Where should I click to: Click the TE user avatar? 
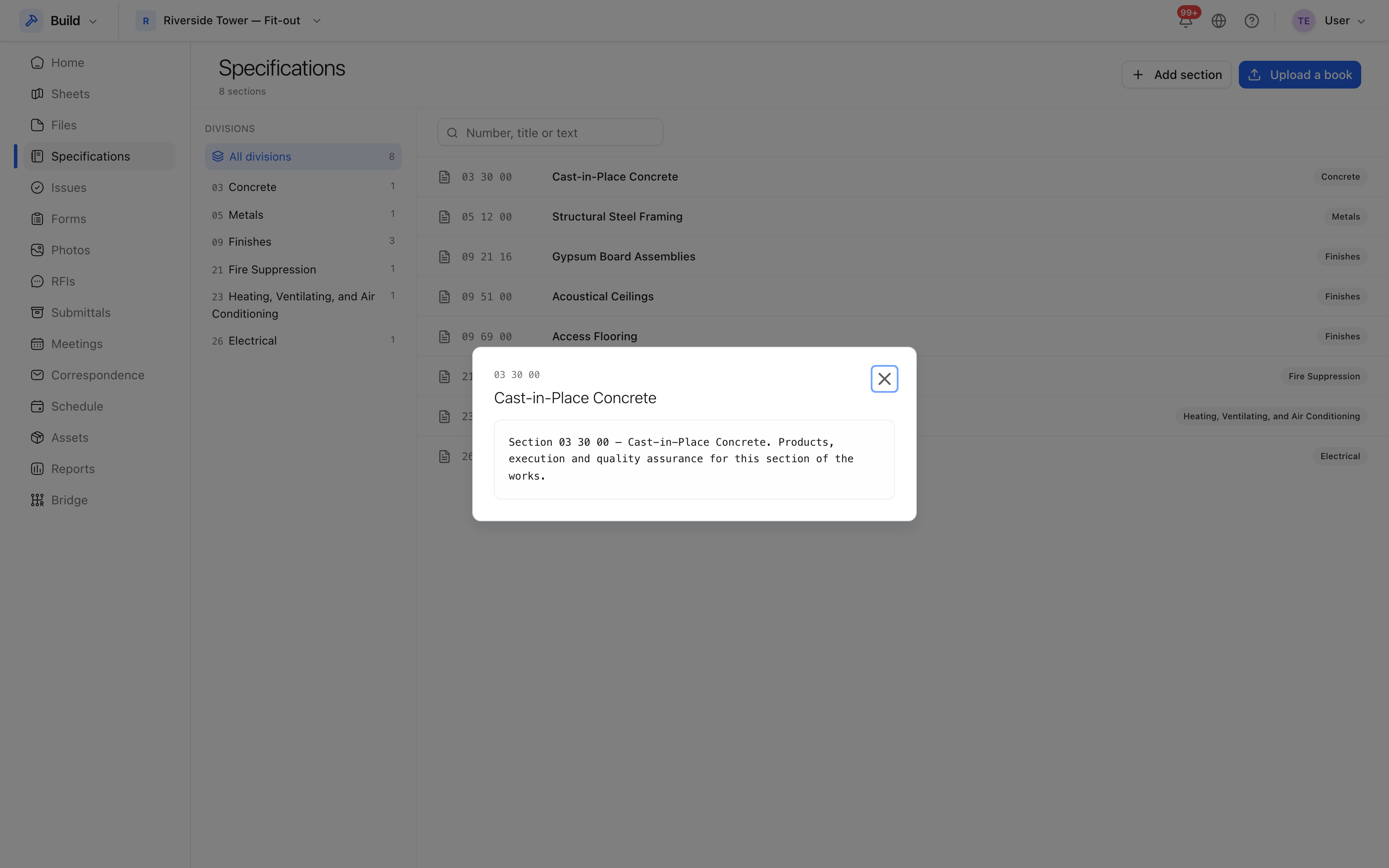pyautogui.click(x=1303, y=21)
